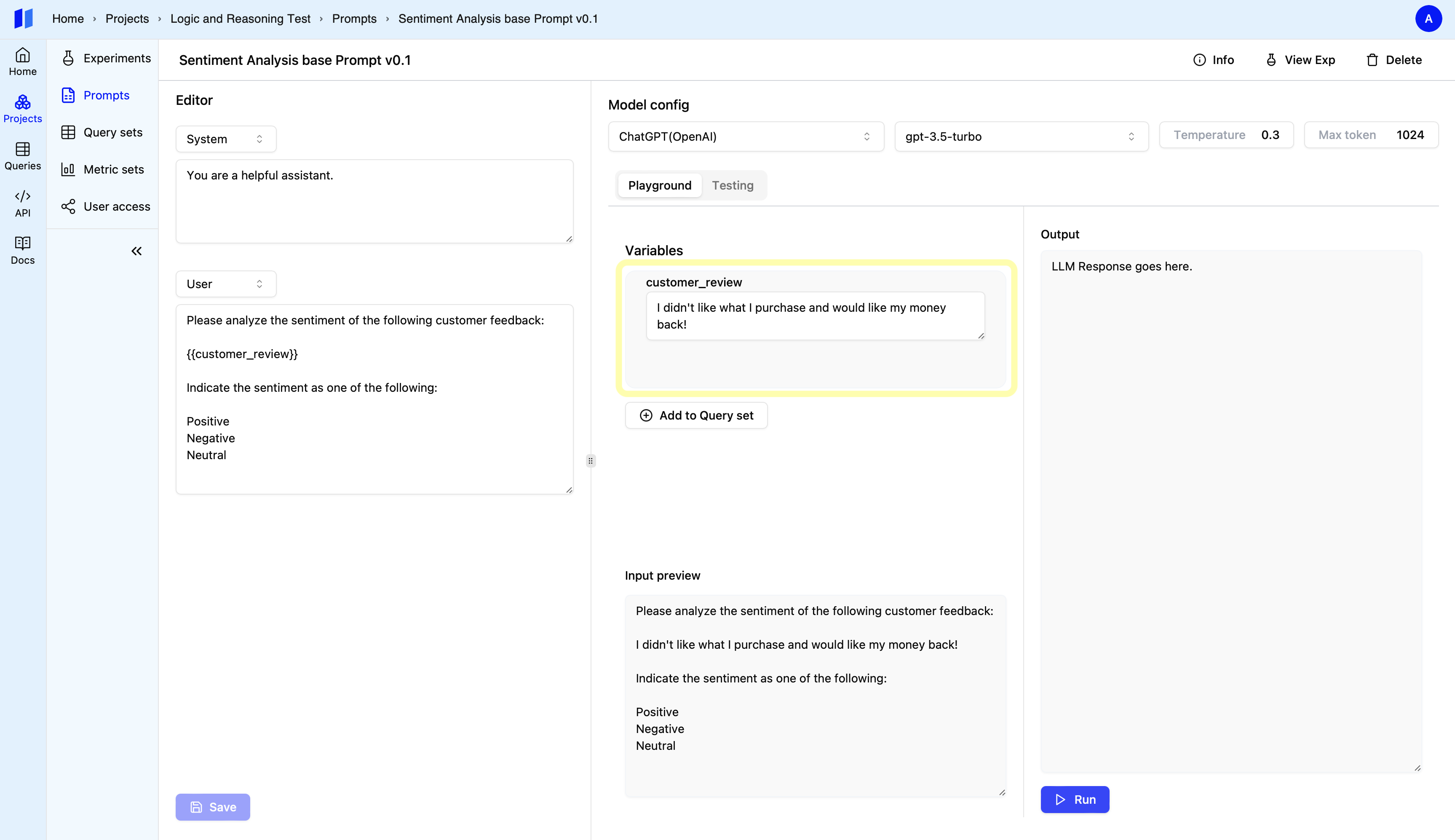Open Docs book icon in sidebar
Image resolution: width=1455 pixels, height=840 pixels.
(x=22, y=250)
